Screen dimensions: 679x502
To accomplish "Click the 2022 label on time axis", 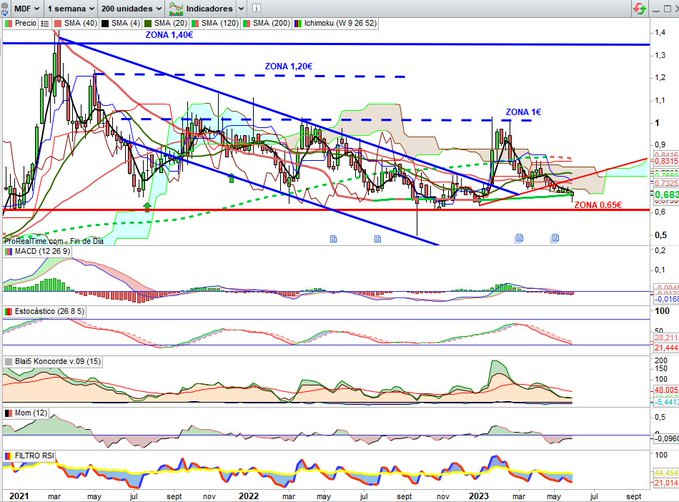I will [x=249, y=496].
